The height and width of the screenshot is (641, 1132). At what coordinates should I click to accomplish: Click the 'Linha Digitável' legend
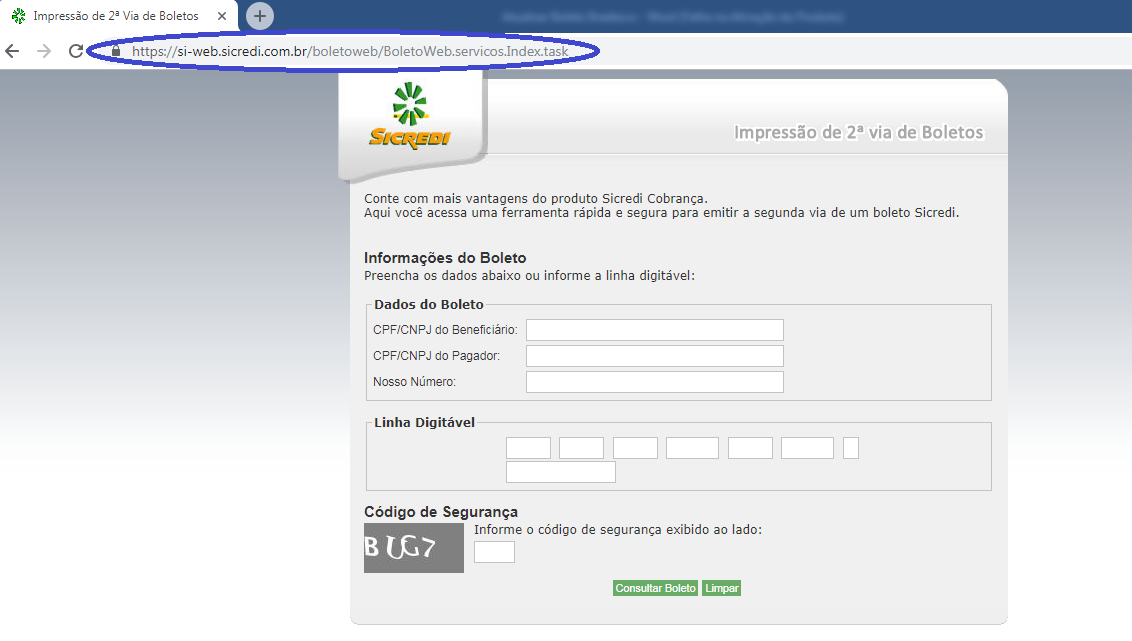[x=424, y=422]
